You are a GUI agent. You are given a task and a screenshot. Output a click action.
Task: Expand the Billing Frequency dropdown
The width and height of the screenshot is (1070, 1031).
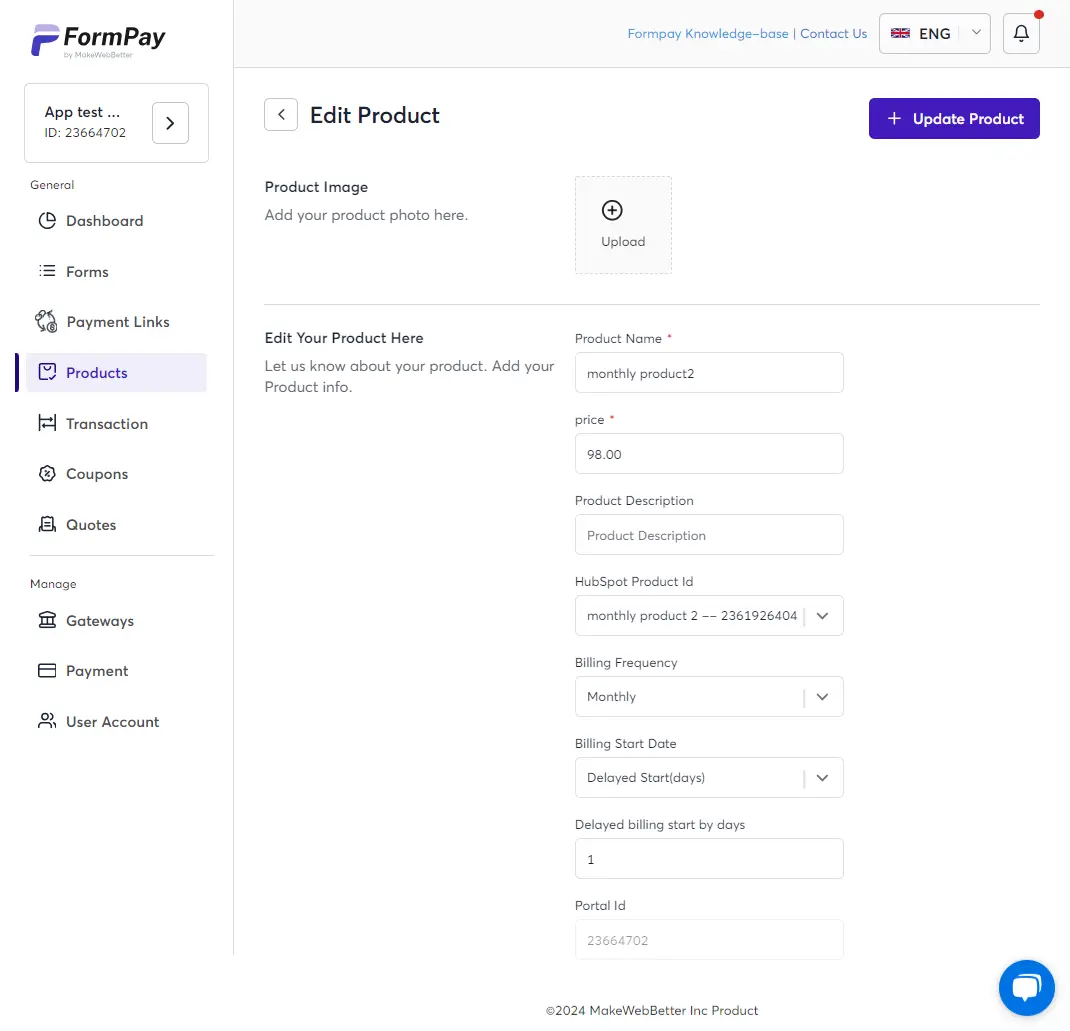coord(822,696)
